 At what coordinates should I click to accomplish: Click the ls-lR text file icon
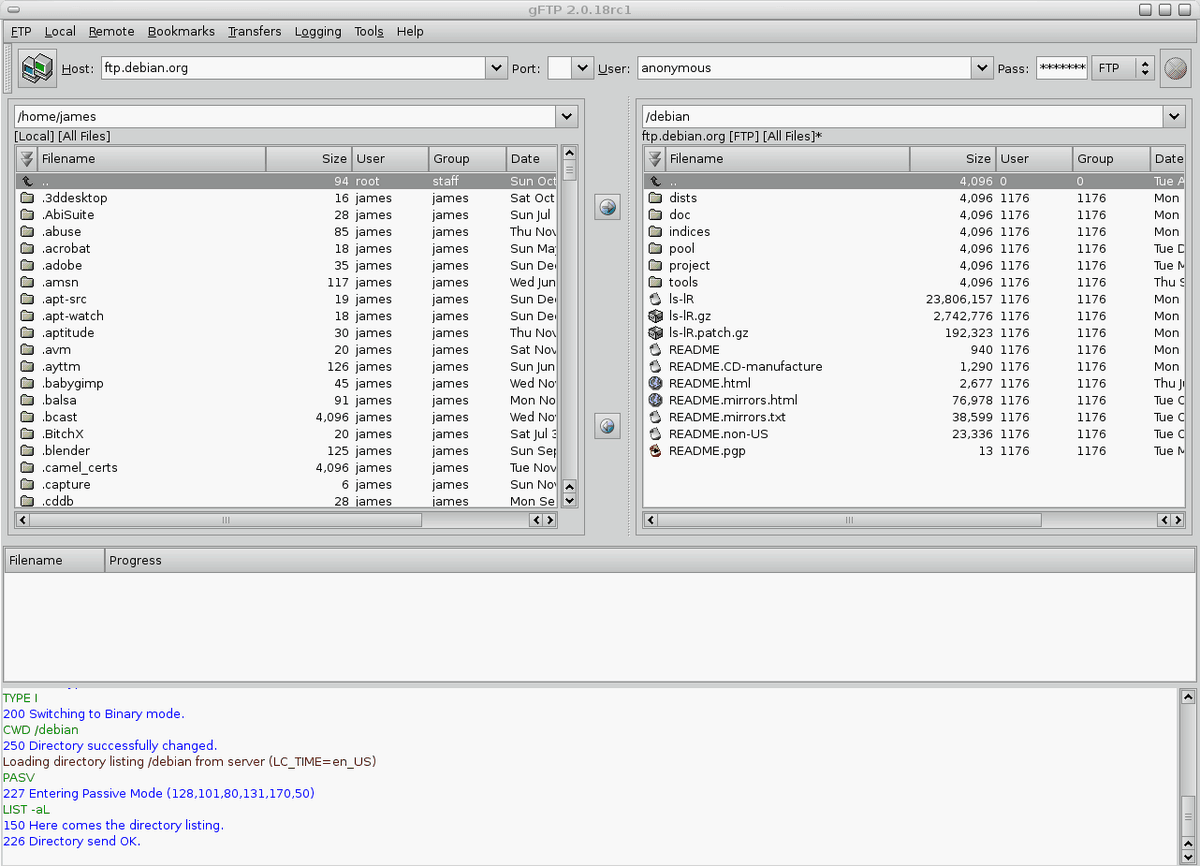pos(655,299)
